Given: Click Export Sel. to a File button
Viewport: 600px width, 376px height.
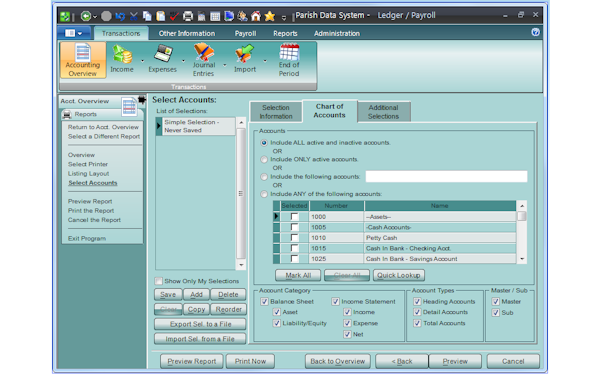Looking at the screenshot, I should coord(200,324).
